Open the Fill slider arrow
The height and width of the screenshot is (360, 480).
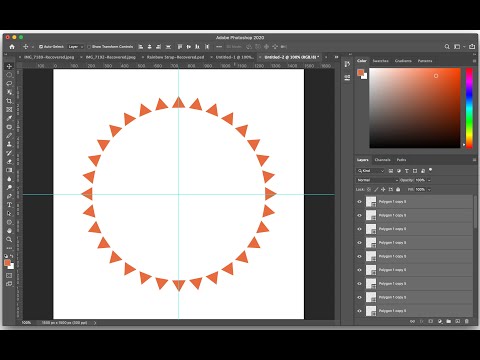point(429,189)
